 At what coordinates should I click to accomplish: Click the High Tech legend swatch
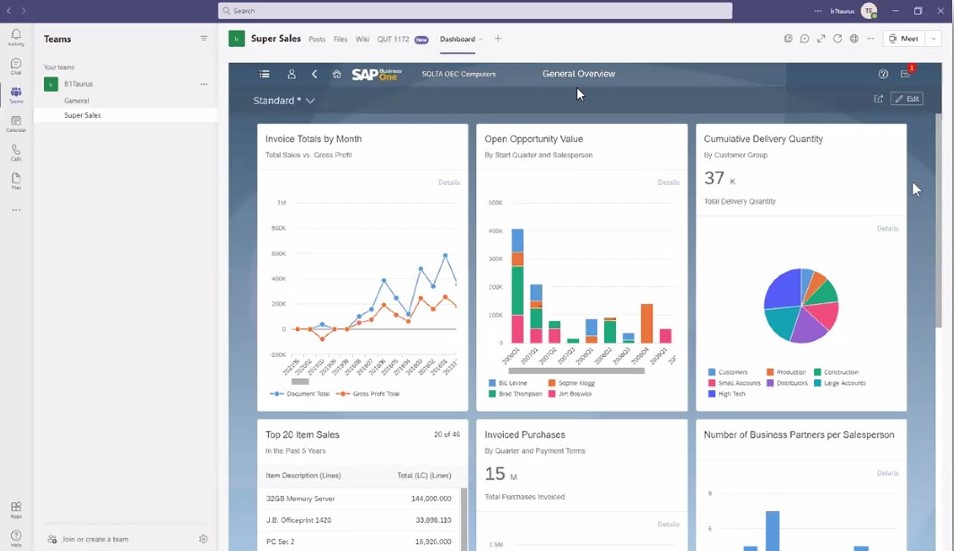711,393
